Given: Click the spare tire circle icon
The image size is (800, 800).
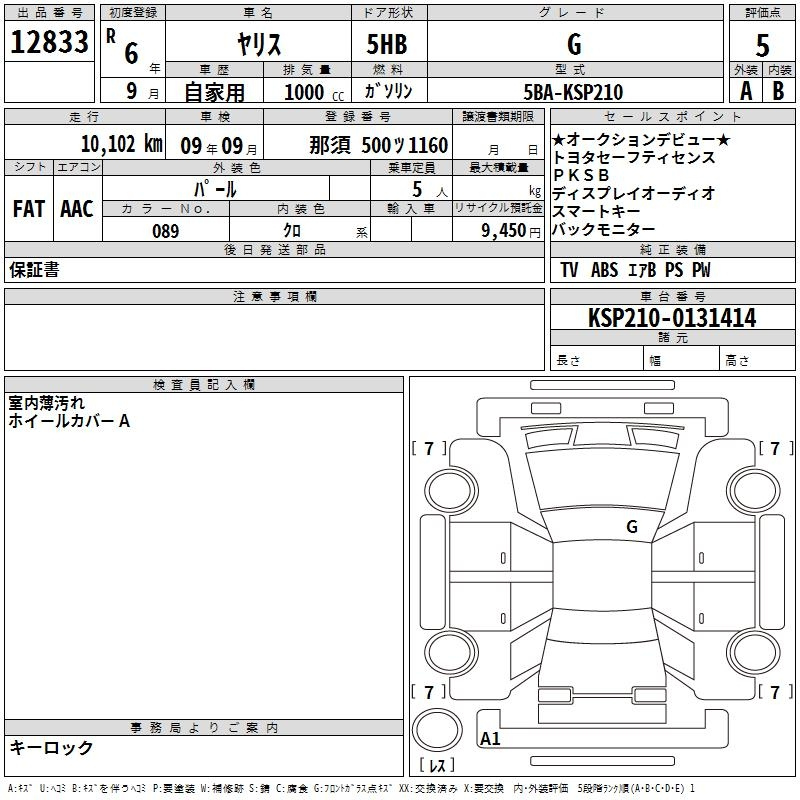Looking at the screenshot, I should (x=437, y=731).
